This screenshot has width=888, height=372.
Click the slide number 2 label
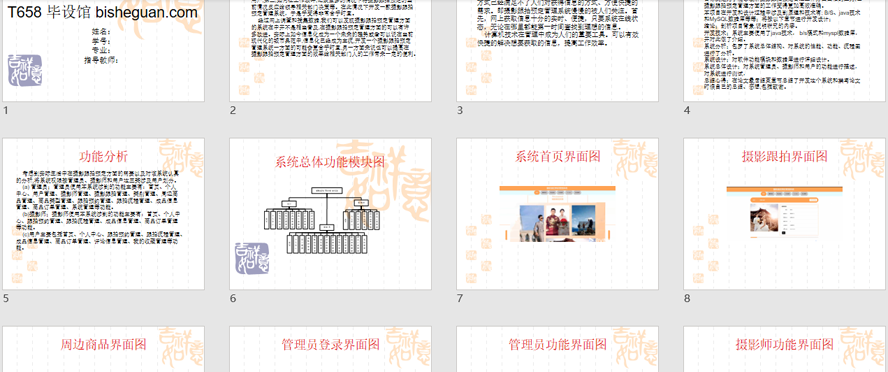pos(233,110)
